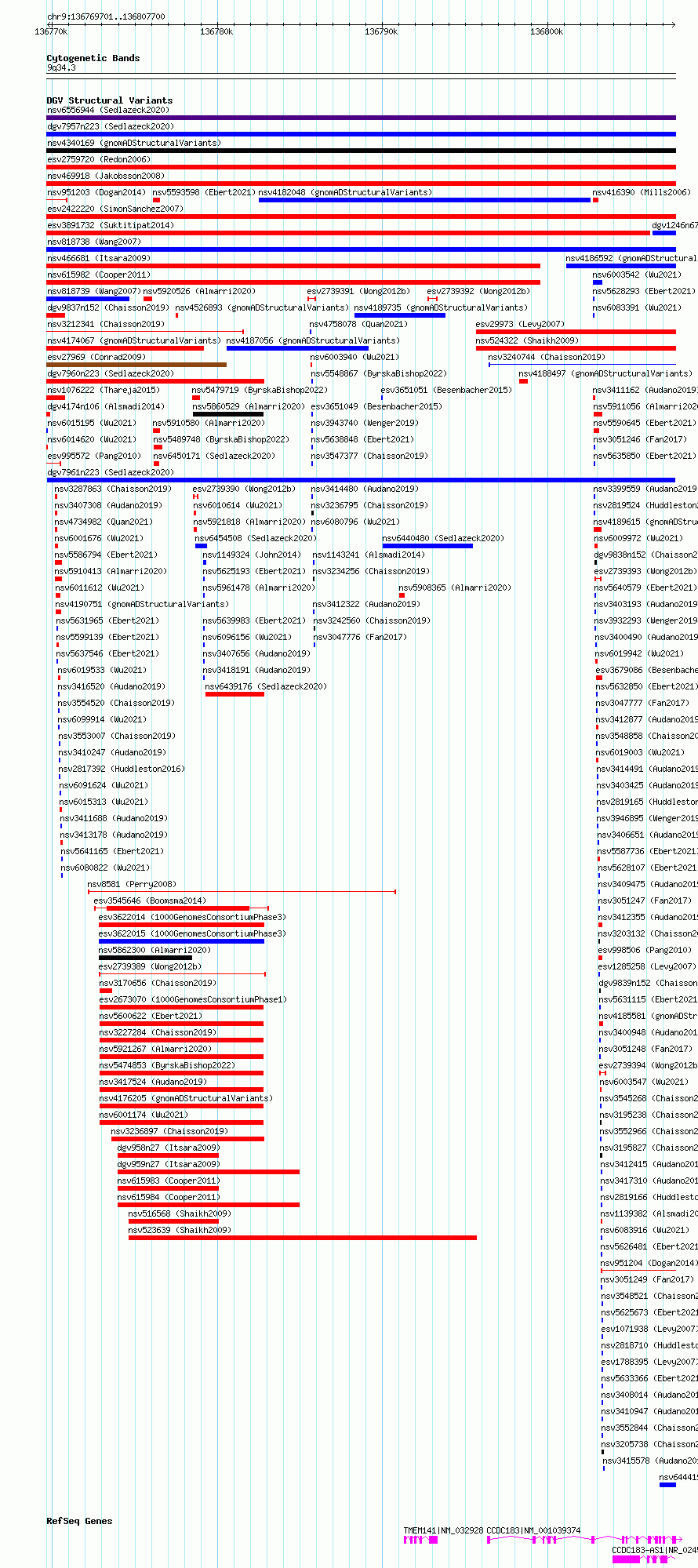Image resolution: width=698 pixels, height=1568 pixels.
Task: Select the Cytogenetic Bands track title
Action: pyautogui.click(x=93, y=58)
